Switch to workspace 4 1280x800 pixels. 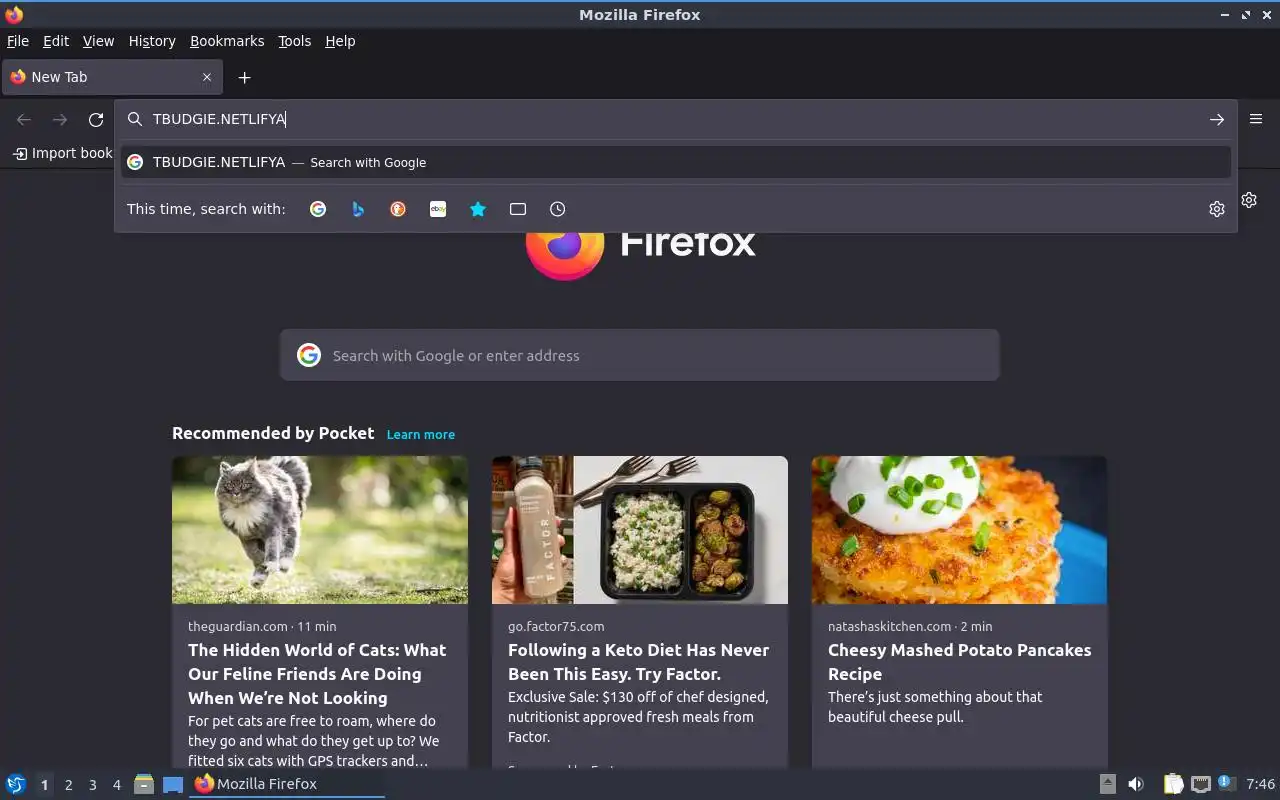pos(116,785)
